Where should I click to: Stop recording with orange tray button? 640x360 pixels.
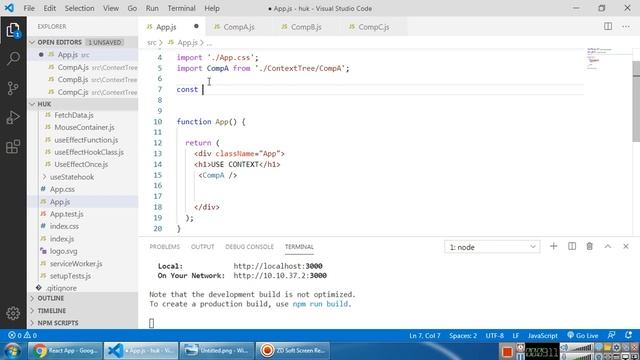pyautogui.click(x=507, y=351)
